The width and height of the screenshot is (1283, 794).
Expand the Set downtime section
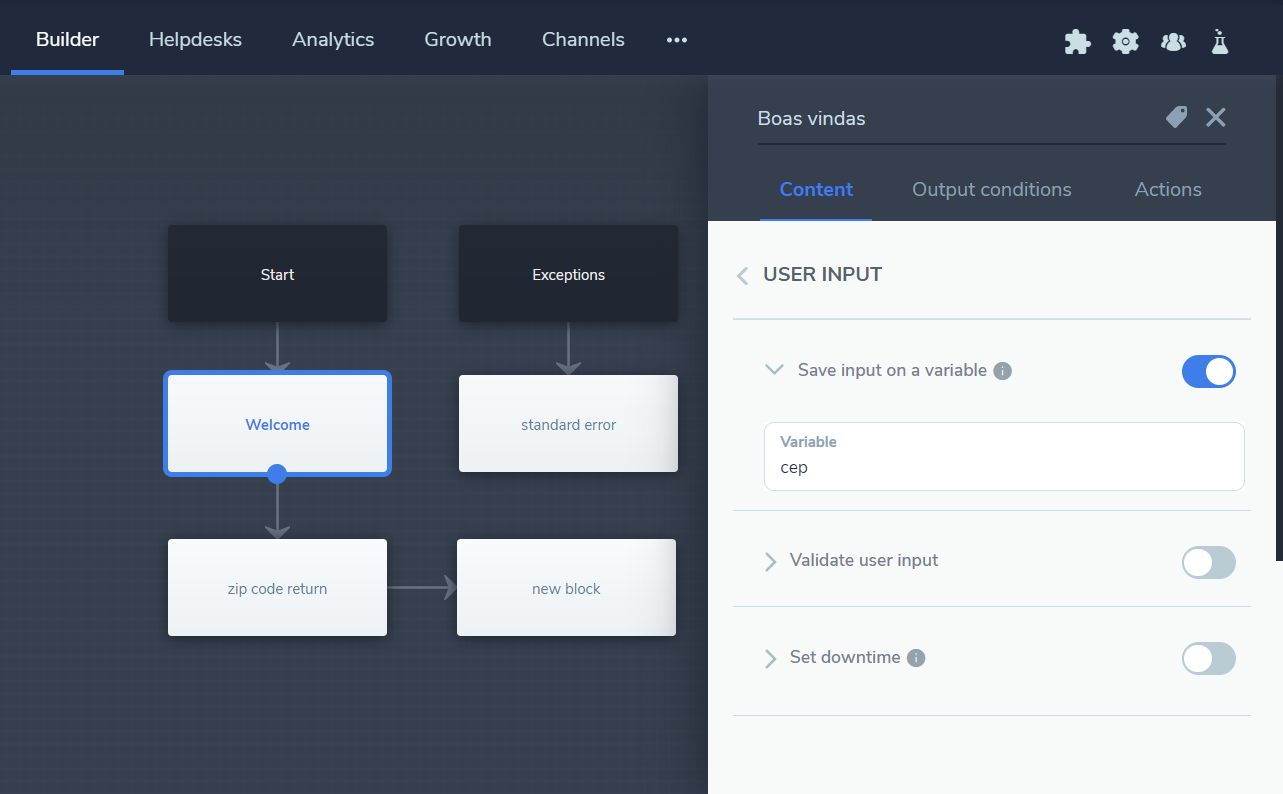click(x=770, y=658)
